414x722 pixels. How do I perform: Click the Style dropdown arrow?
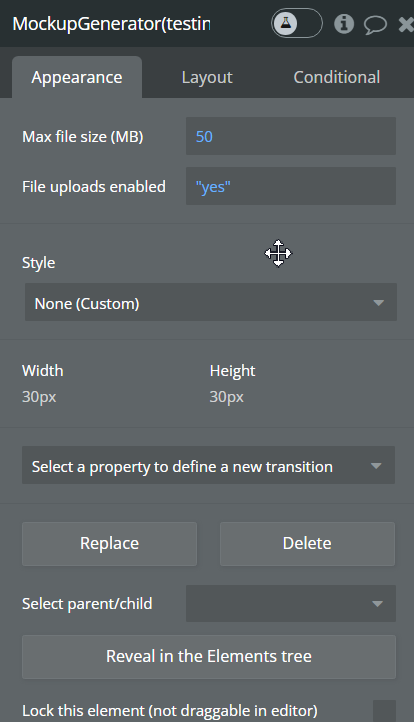pos(379,303)
